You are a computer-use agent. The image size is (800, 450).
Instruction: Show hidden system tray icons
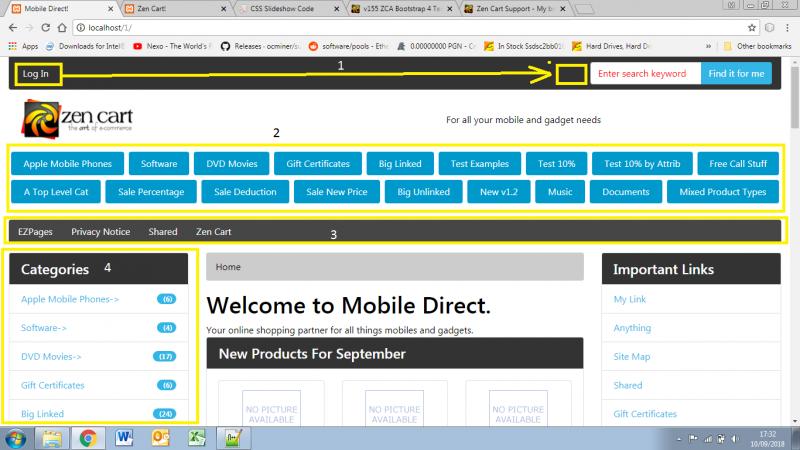679,439
